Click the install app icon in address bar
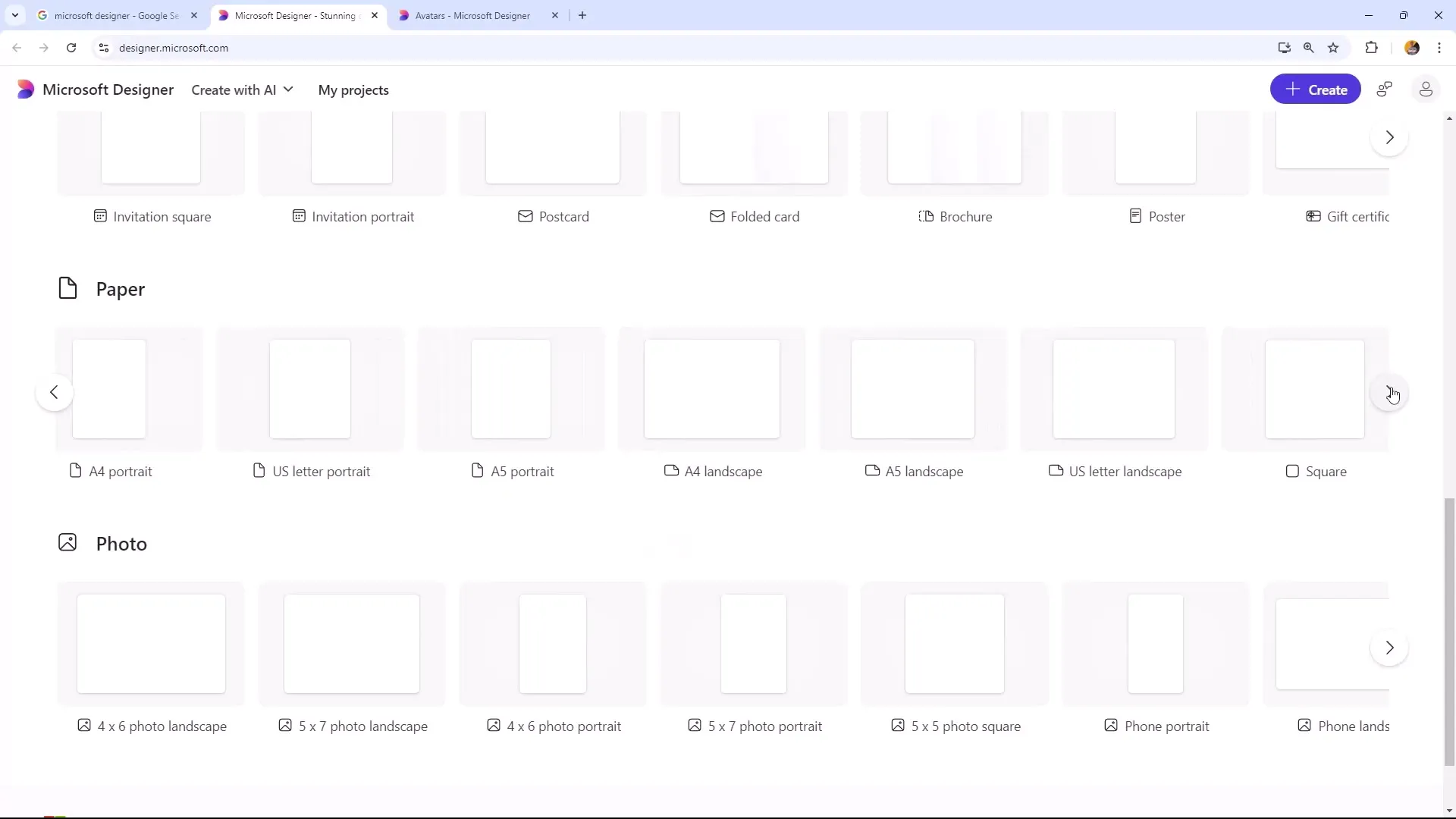1456x819 pixels. coord(1284,48)
